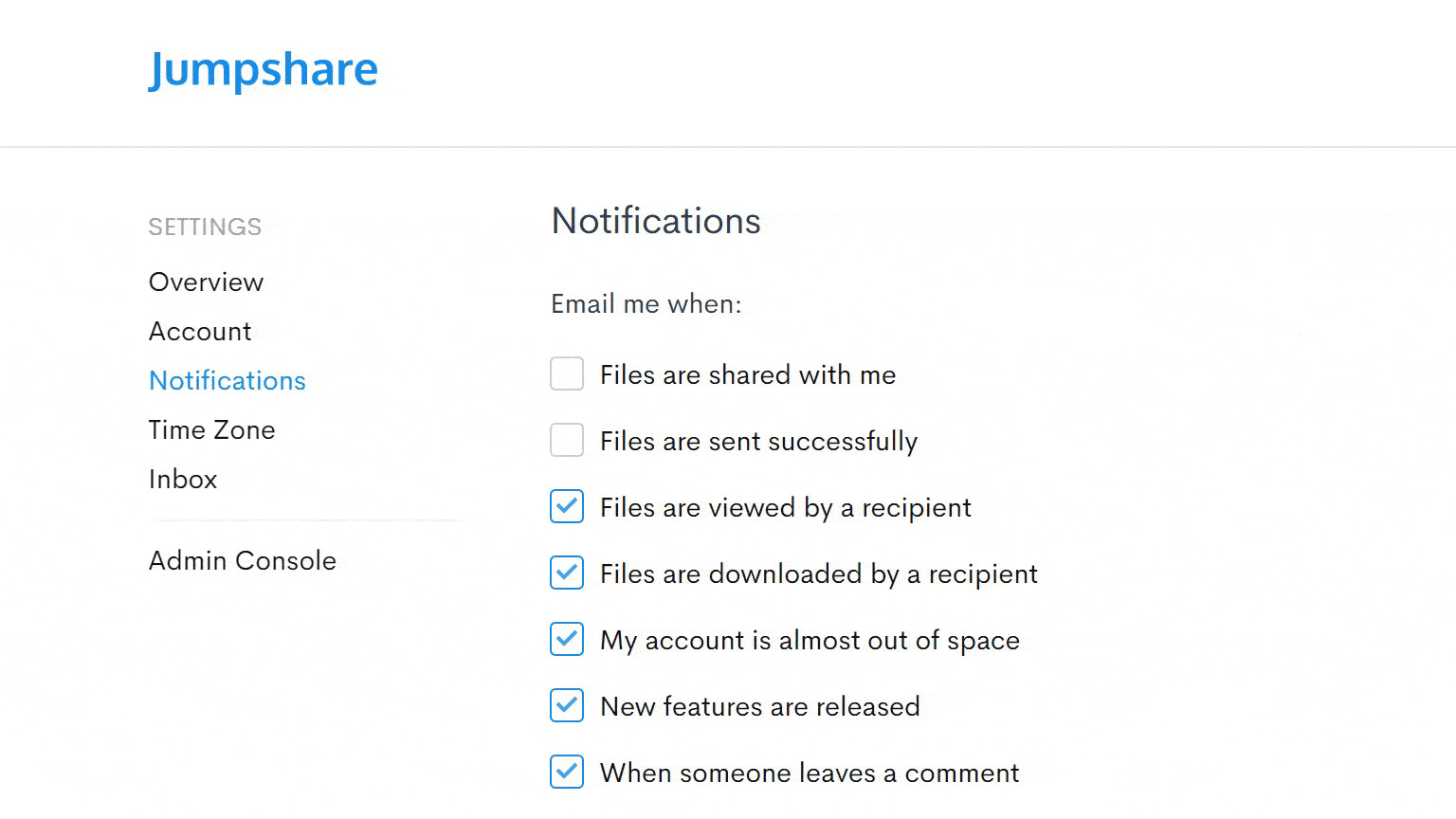Click the 'New features are released' label text

tap(759, 707)
